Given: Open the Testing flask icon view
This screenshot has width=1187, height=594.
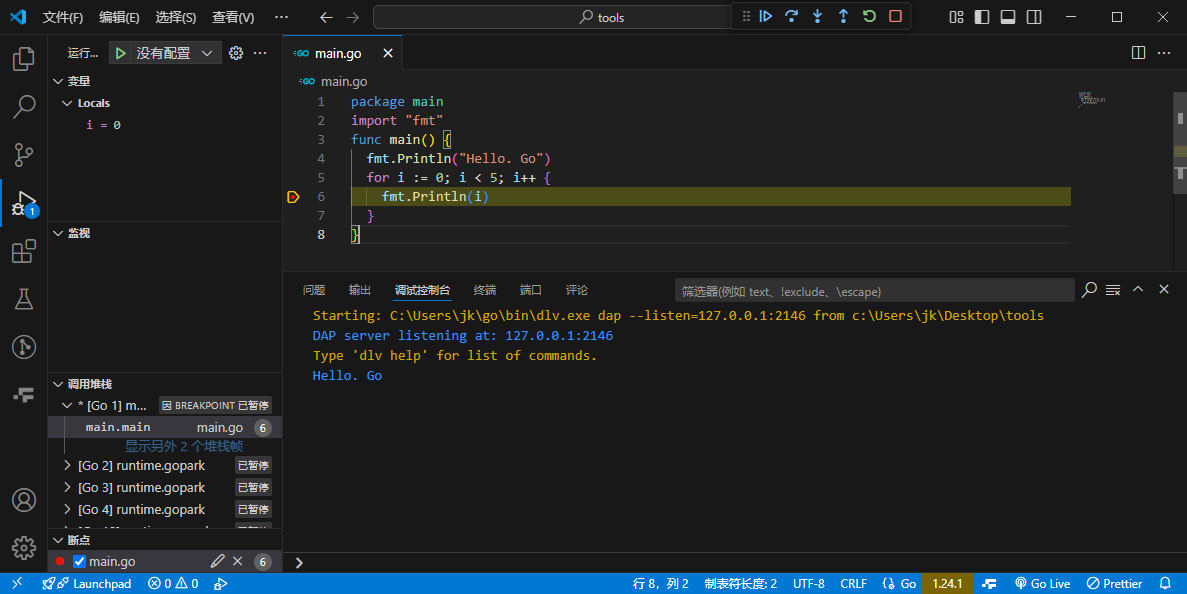Looking at the screenshot, I should pyautogui.click(x=23, y=299).
